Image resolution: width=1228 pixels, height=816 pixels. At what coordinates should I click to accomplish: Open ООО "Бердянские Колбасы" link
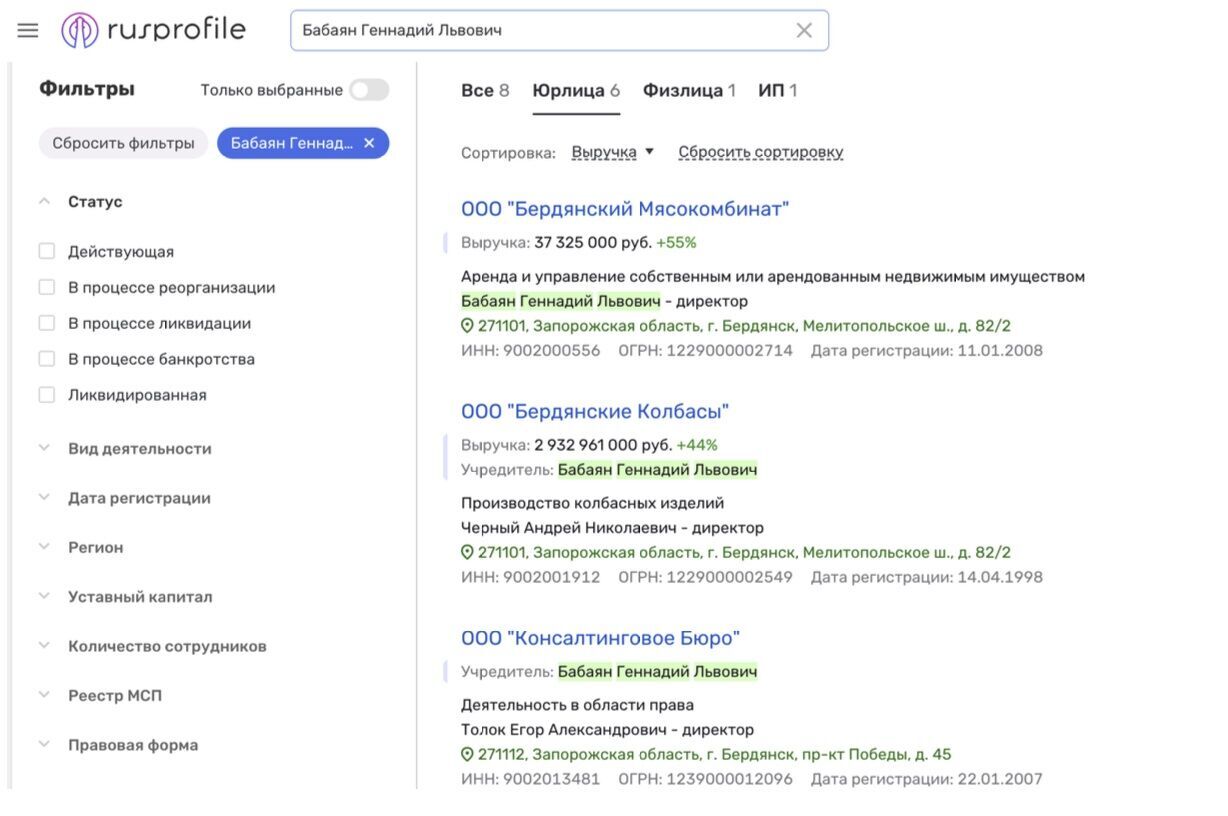(x=595, y=411)
